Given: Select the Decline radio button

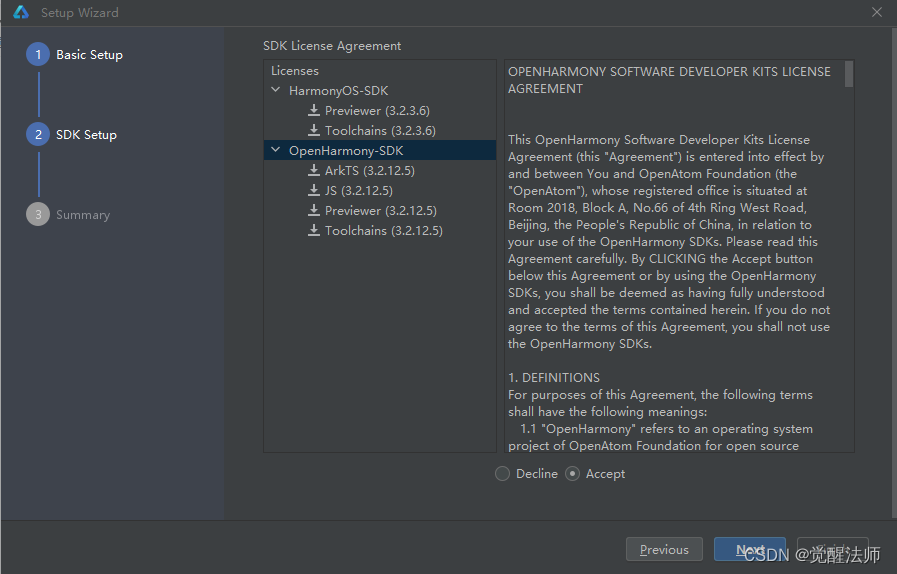Looking at the screenshot, I should [x=502, y=474].
